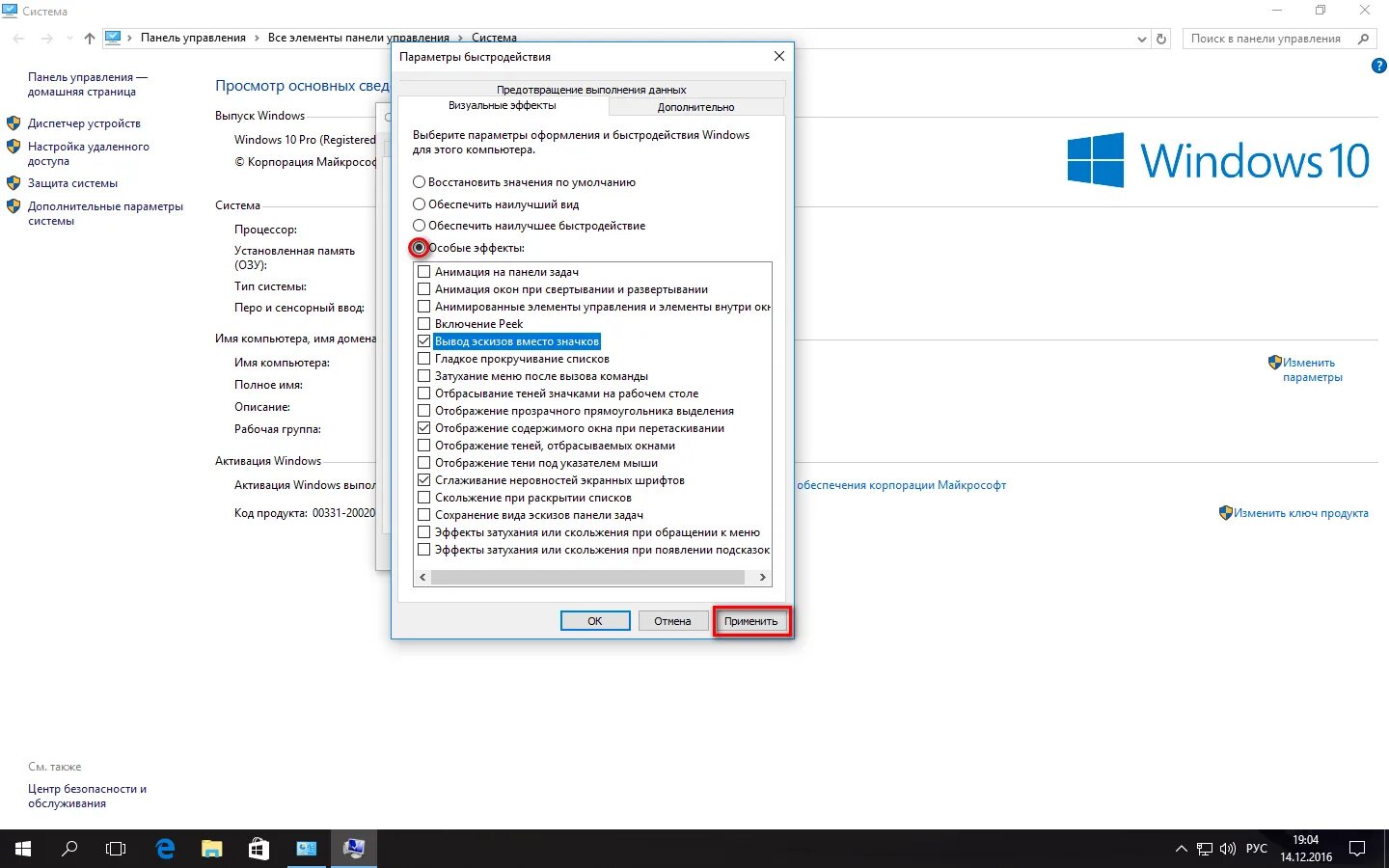Enable Затухание меню после вызова команды
The width and height of the screenshot is (1389, 868).
423,376
